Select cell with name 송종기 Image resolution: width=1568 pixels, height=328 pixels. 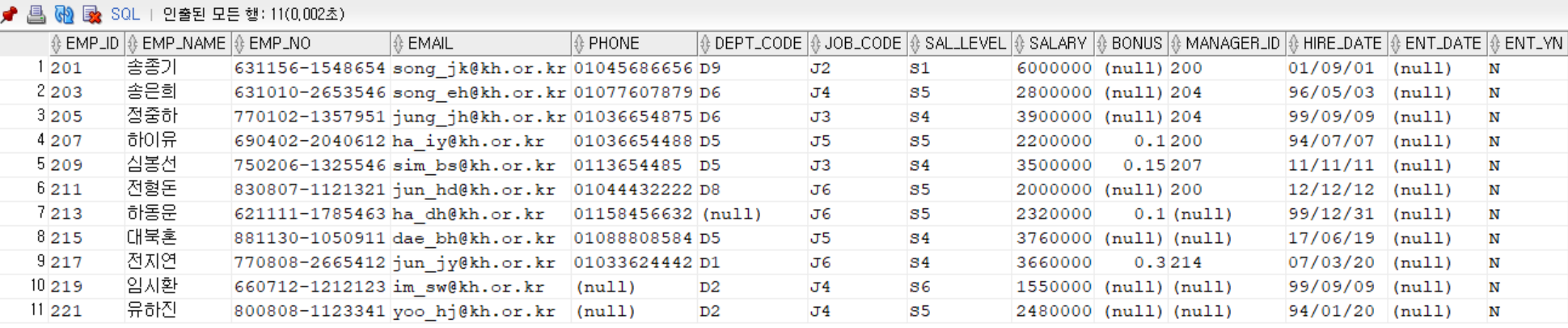point(178,68)
